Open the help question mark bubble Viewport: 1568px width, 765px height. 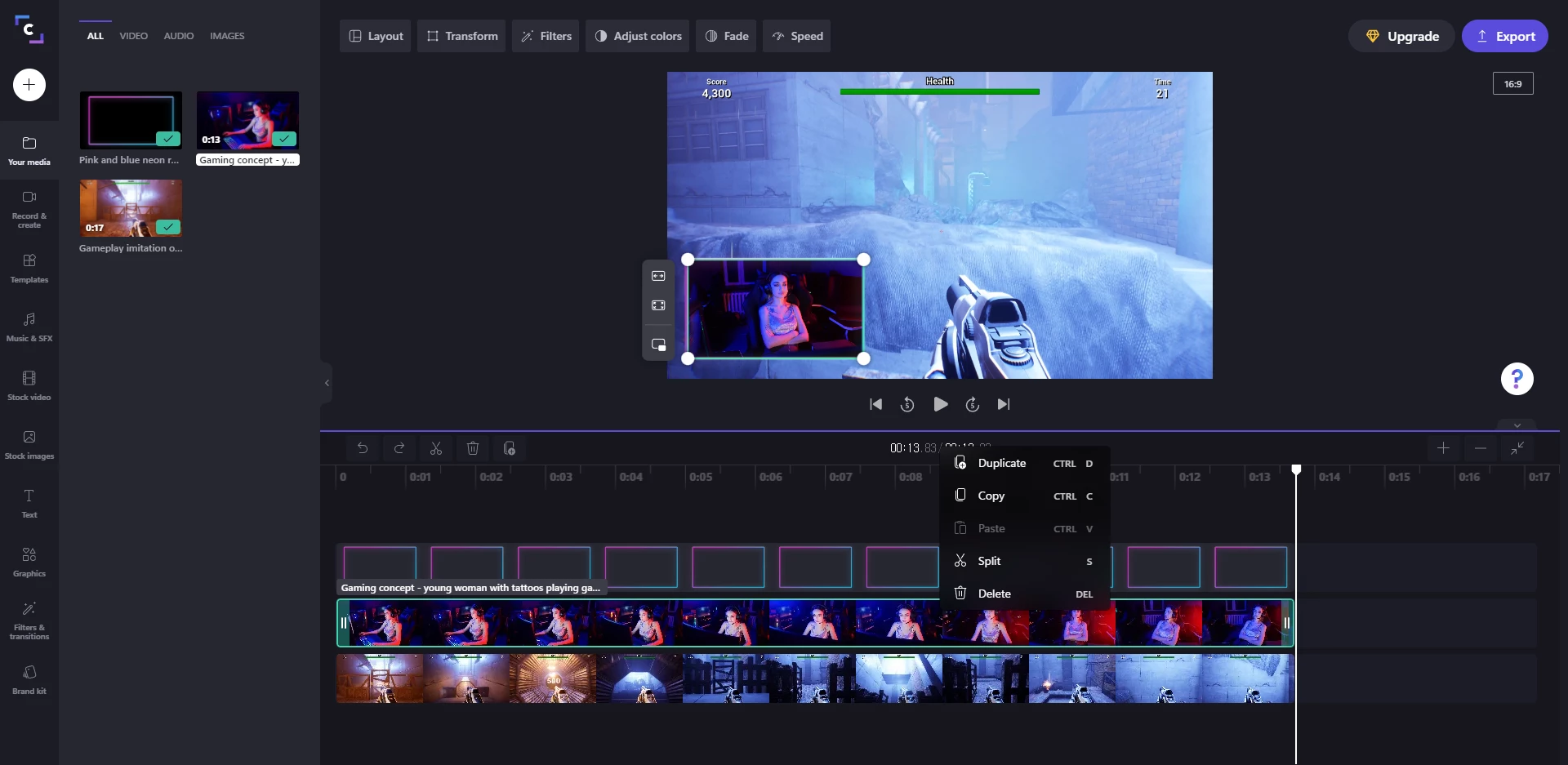pos(1517,379)
